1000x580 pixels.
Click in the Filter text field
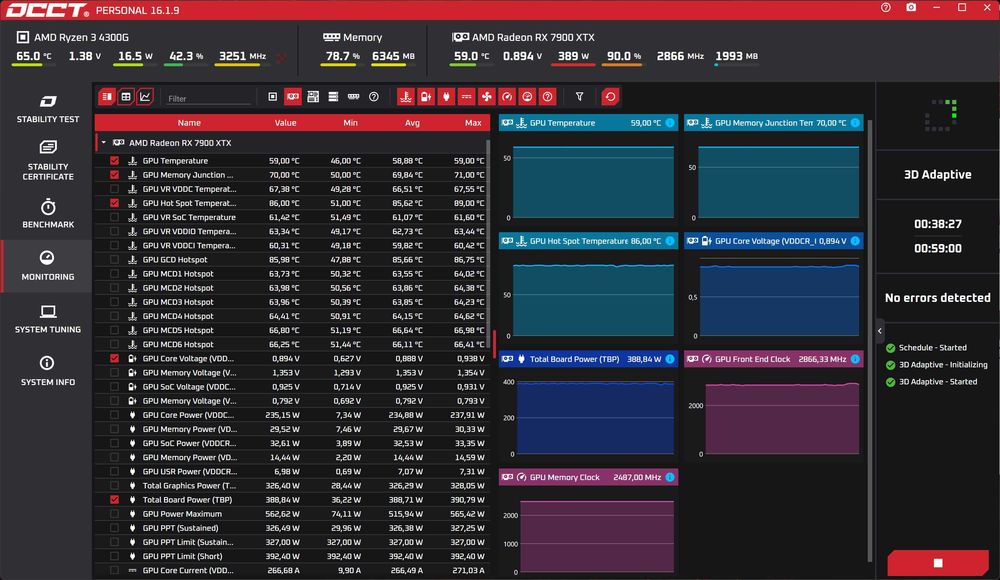tap(208, 98)
